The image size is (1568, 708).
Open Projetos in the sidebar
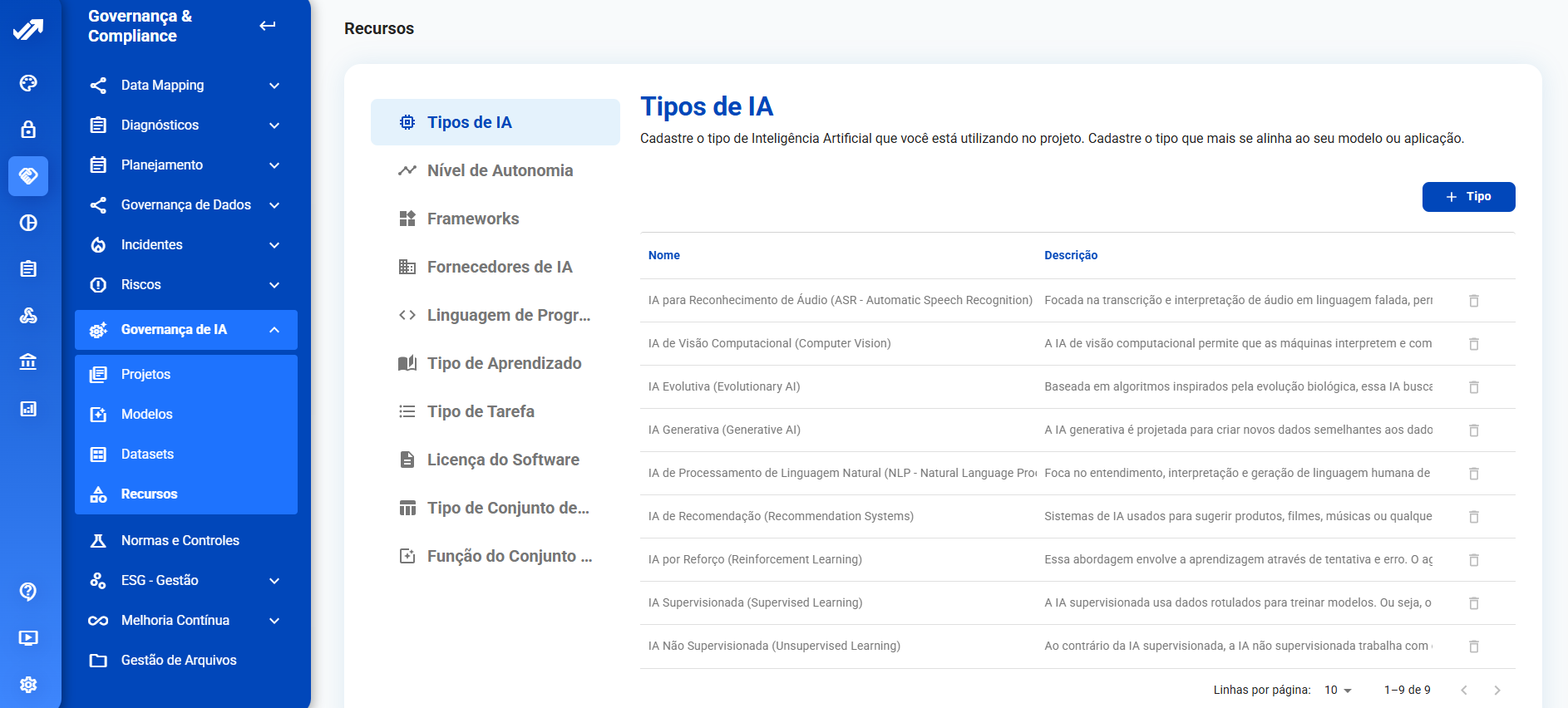[x=145, y=375]
